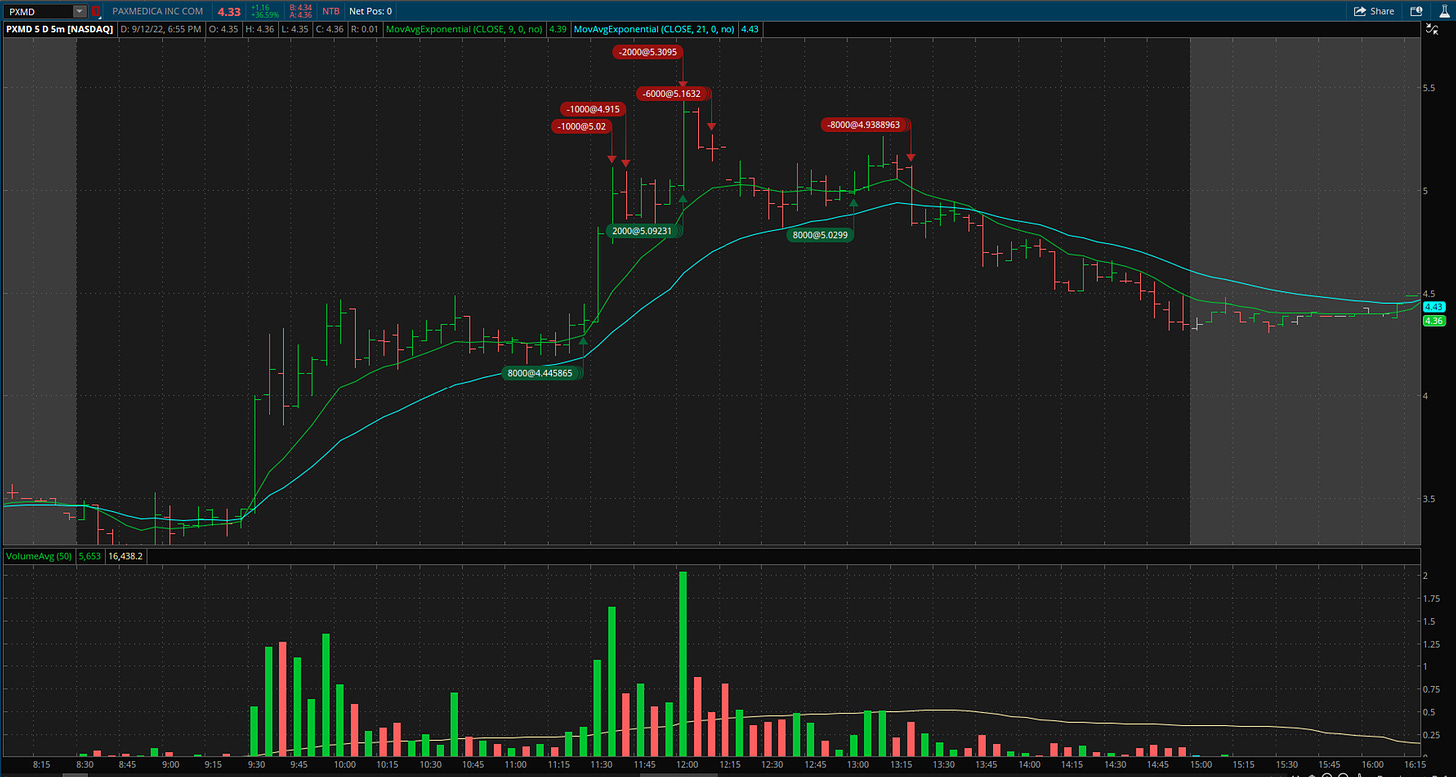
Task: Select the MovAvgExponential (CLOSE, 9, 0, no) study label
Action: (463, 30)
